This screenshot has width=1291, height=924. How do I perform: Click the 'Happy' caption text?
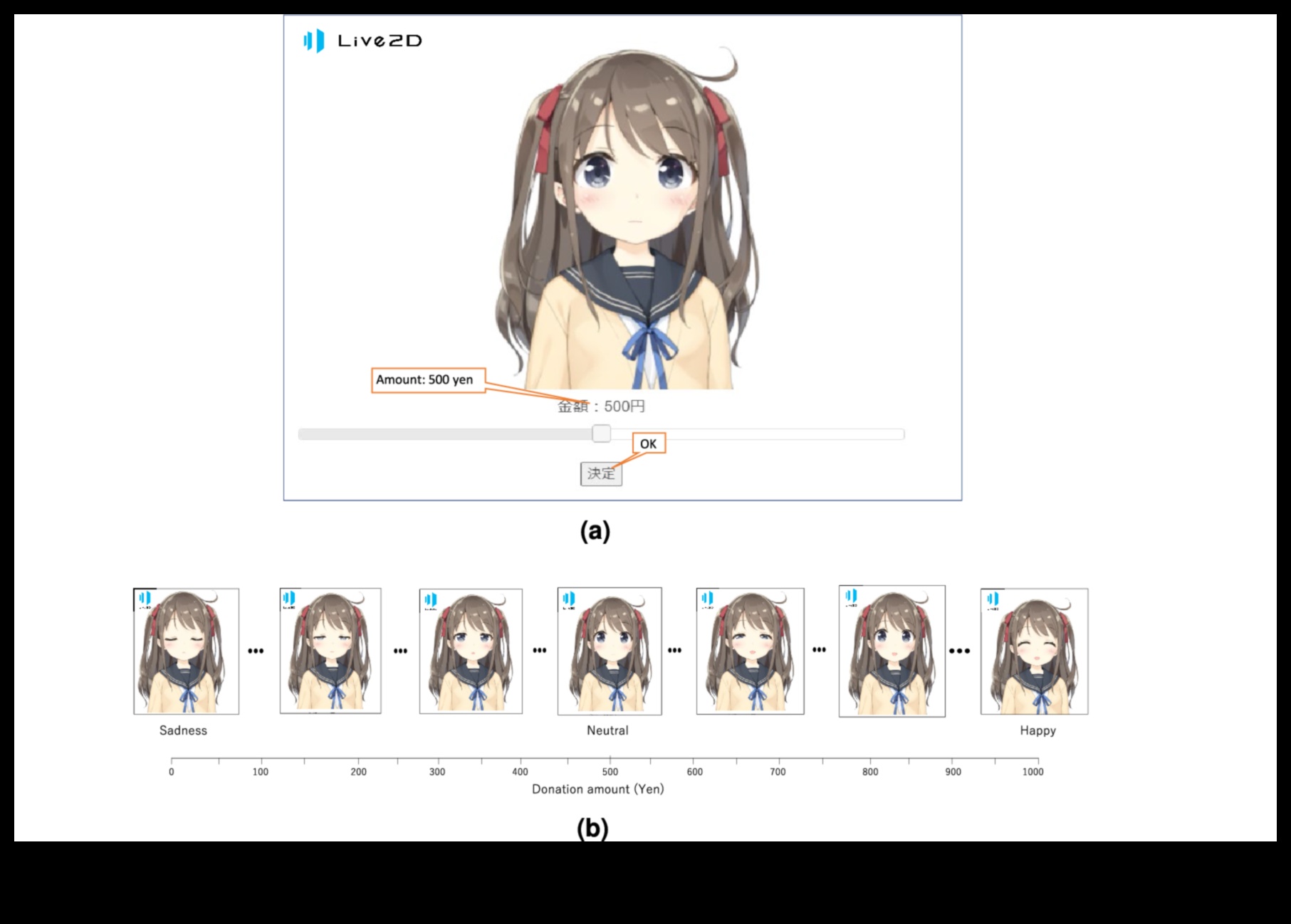1037,731
